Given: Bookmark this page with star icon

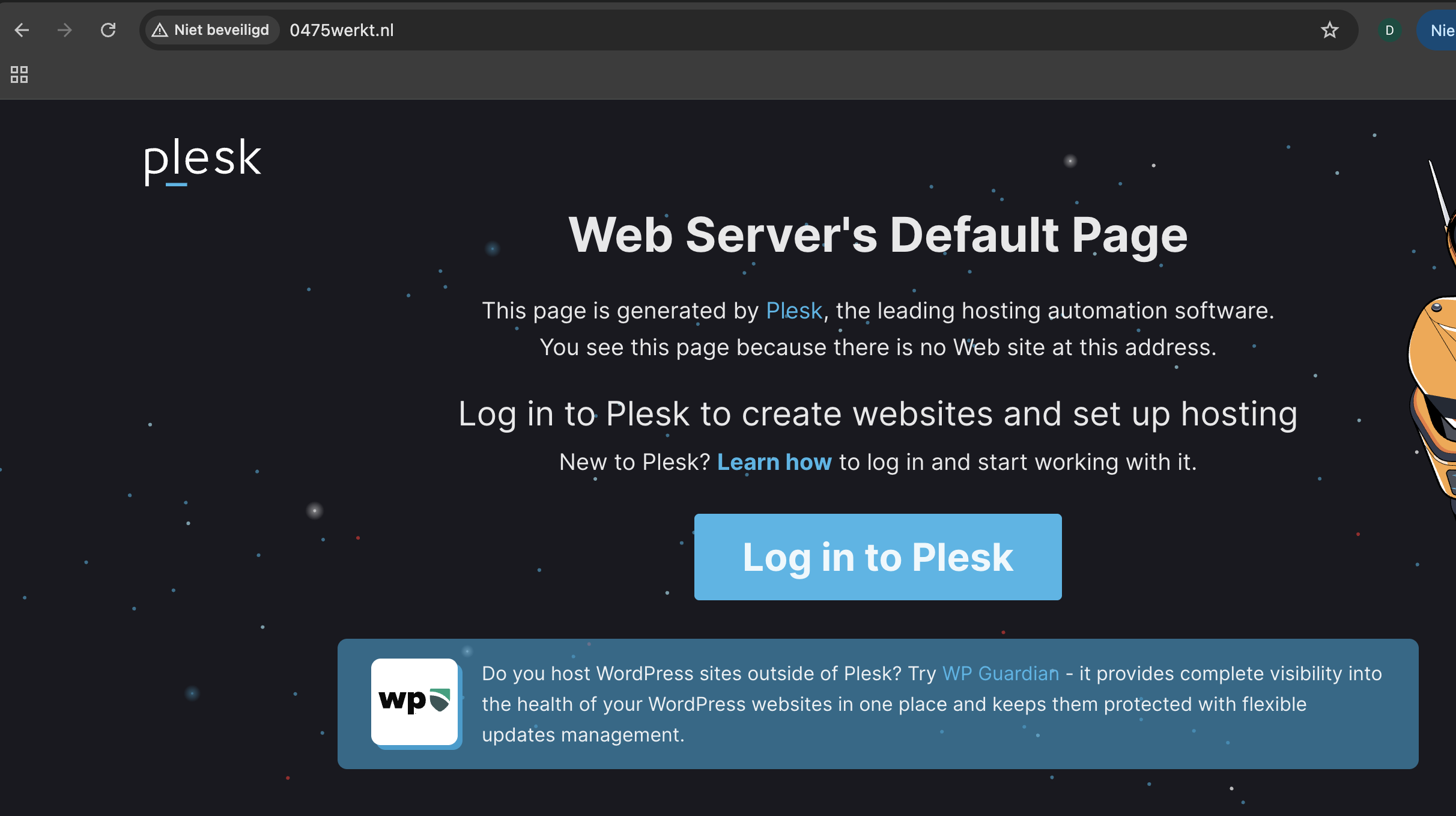Looking at the screenshot, I should click(x=1329, y=30).
